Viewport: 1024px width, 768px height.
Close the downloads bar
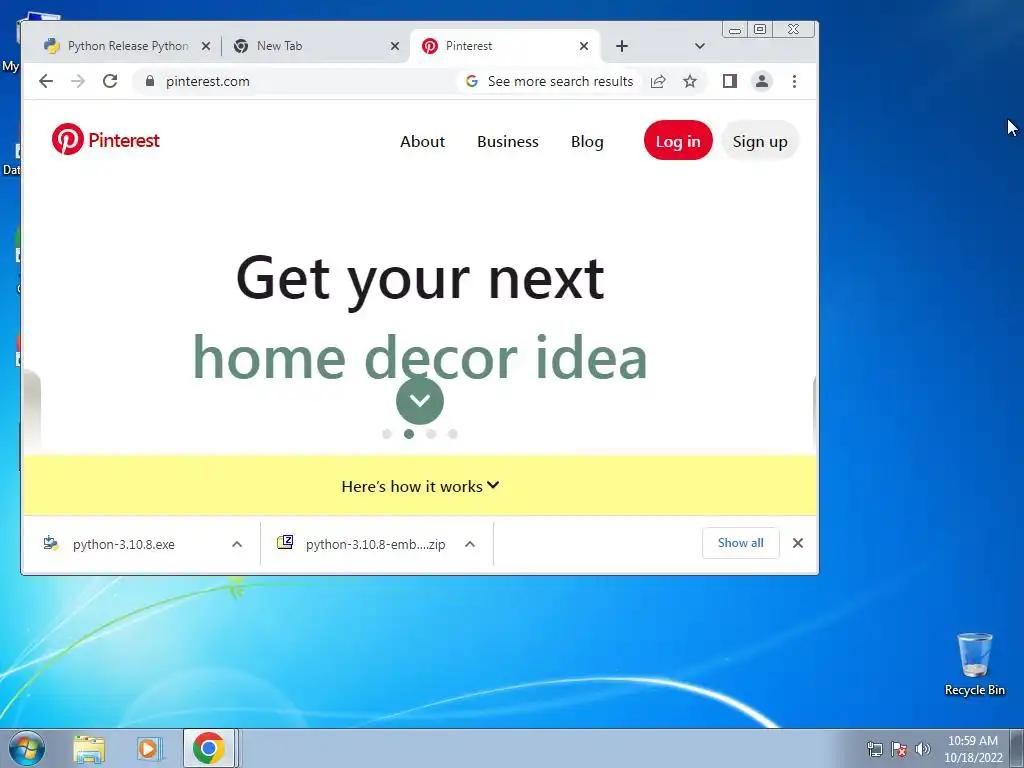797,543
